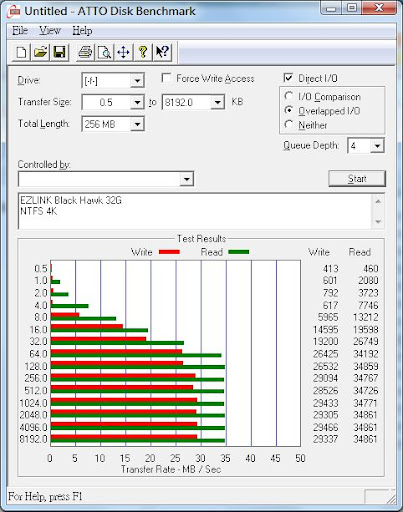
Task: Click the Start button
Action: [357, 179]
